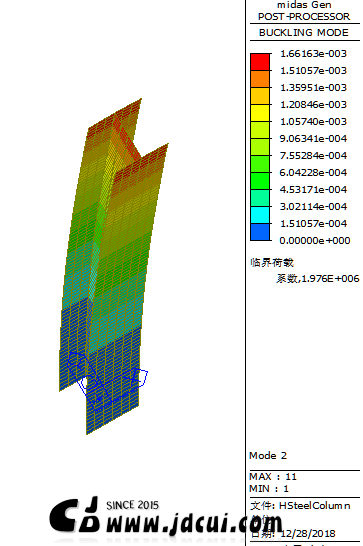363x546 pixels.
Task: Click the MIN : 1 node entry
Action: (269, 489)
